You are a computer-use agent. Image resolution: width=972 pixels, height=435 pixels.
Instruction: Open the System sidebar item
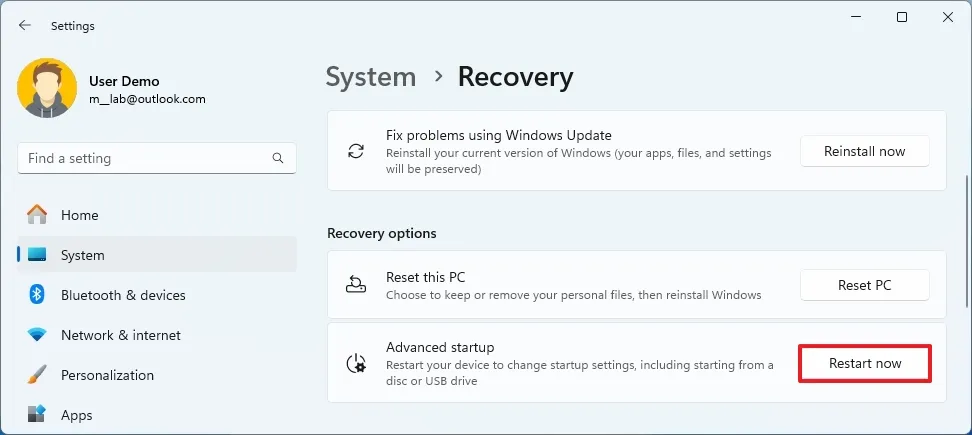coord(83,255)
